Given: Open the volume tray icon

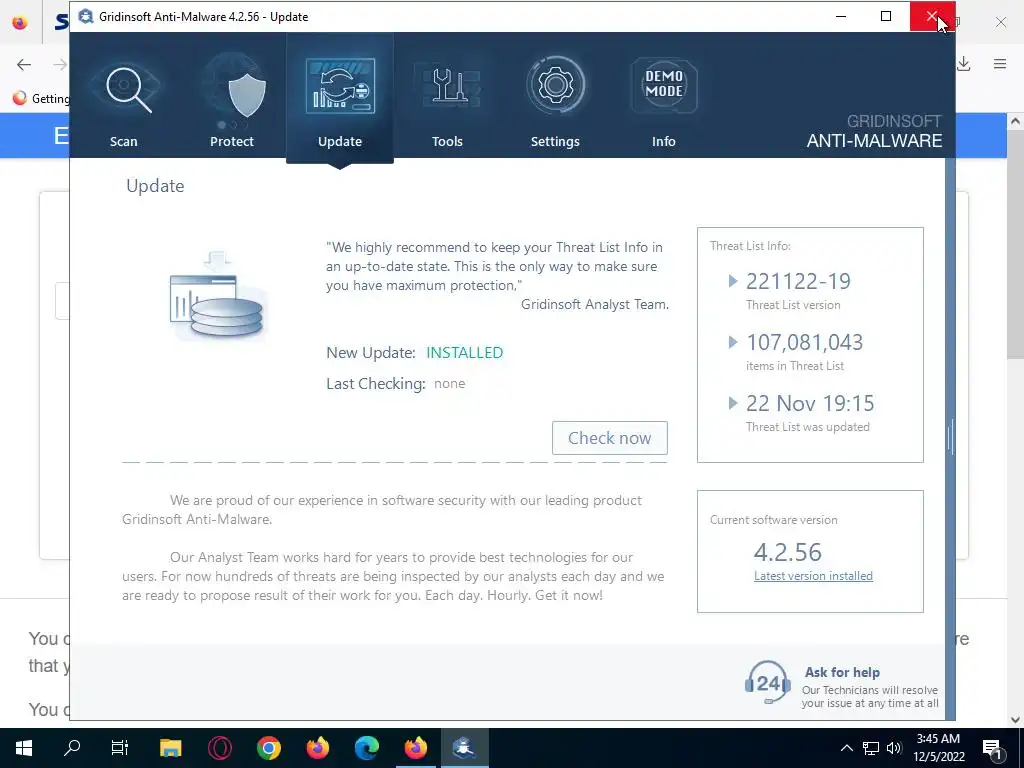Looking at the screenshot, I should click(x=894, y=748).
